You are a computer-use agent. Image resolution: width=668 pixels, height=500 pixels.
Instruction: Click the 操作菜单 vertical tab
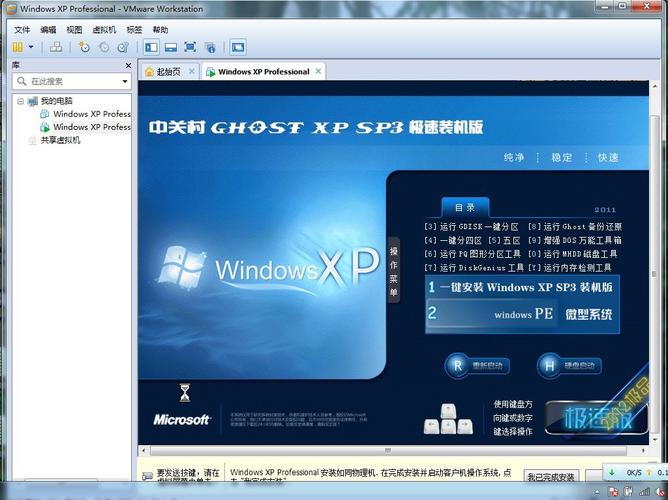point(394,270)
